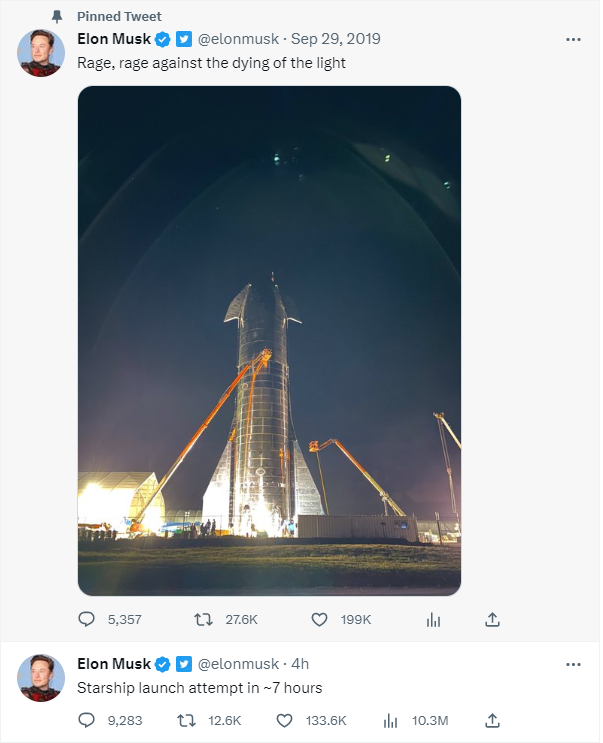Open the more options menu on Starship launch tweet
The height and width of the screenshot is (743, 603).
(573, 664)
